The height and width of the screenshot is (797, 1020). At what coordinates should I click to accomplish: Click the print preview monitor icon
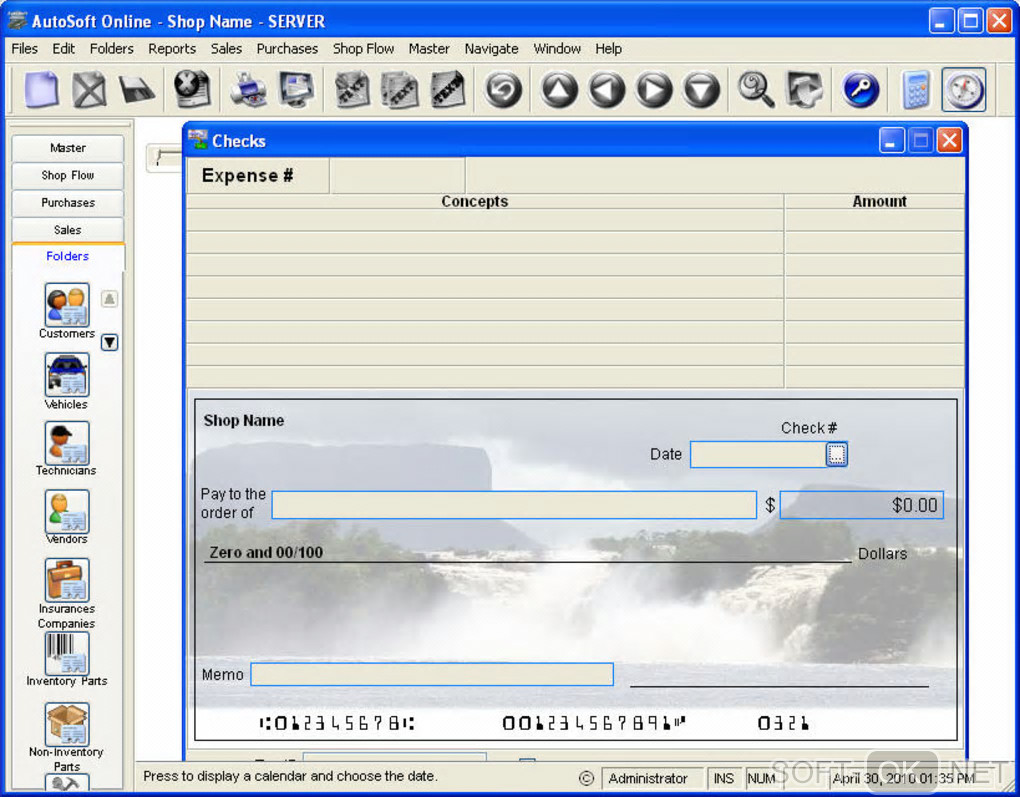coord(296,89)
